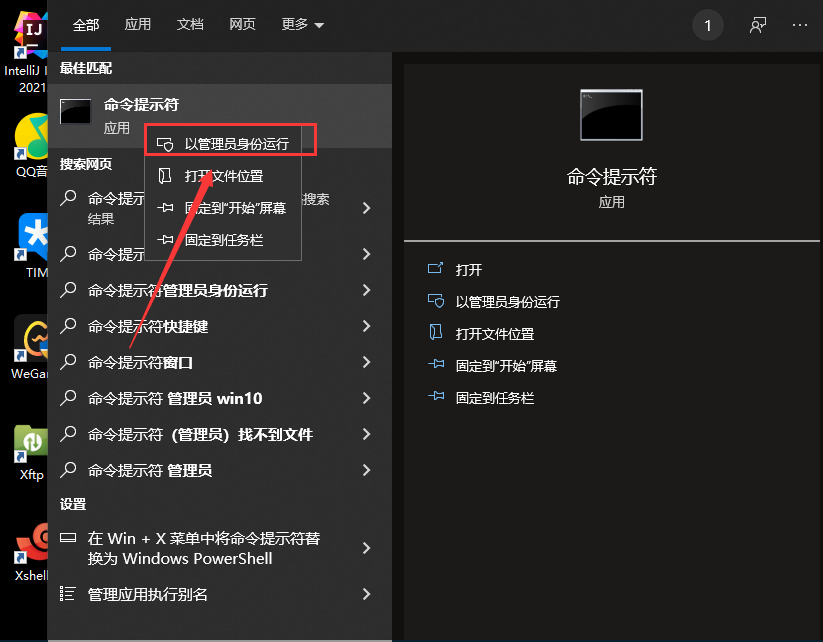Click the circular badge showing 1
823x642 pixels.
pos(708,25)
